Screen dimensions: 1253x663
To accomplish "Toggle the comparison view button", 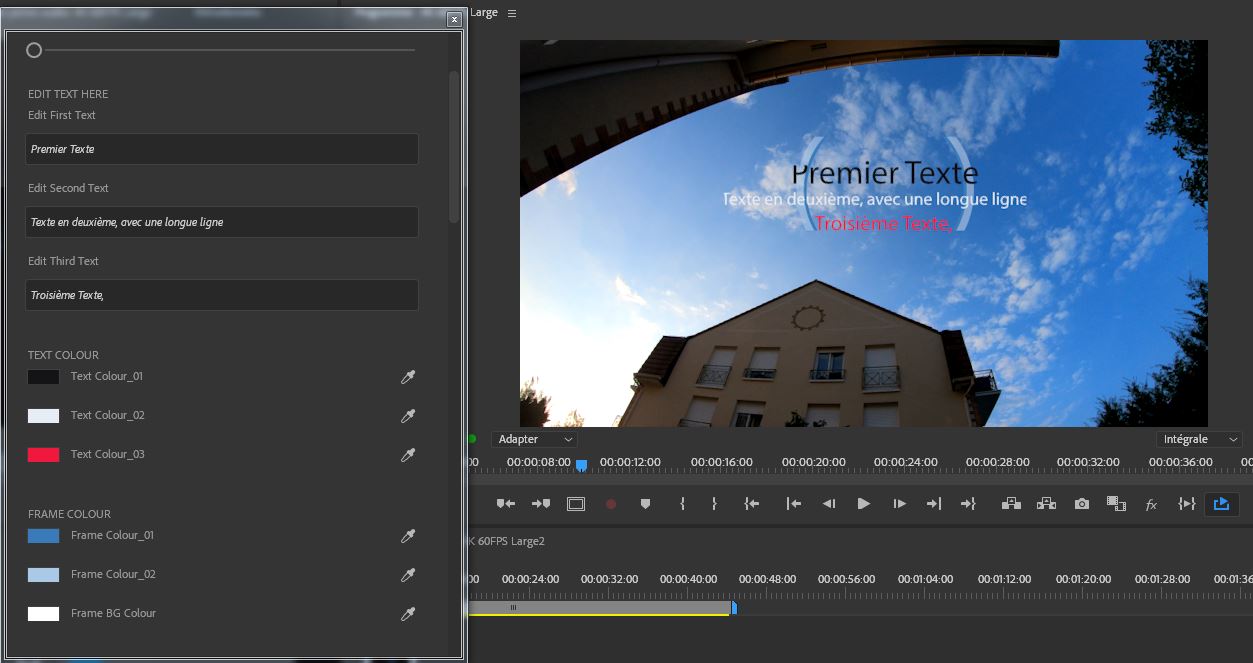I will tap(1116, 504).
